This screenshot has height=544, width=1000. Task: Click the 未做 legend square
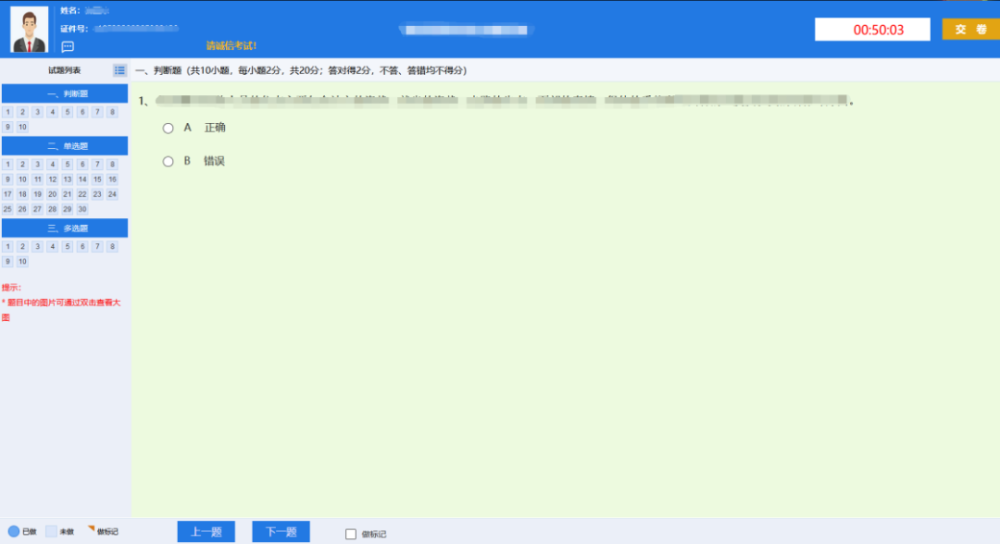click(x=51, y=531)
